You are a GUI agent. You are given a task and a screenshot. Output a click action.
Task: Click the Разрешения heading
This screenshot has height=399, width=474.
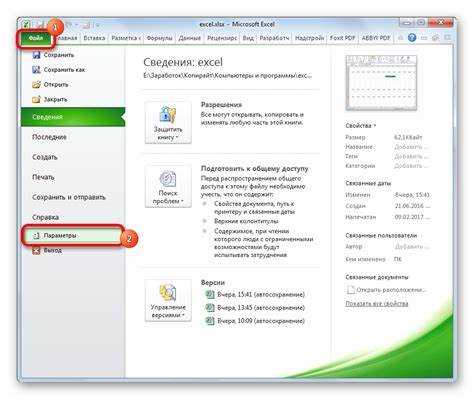point(221,105)
